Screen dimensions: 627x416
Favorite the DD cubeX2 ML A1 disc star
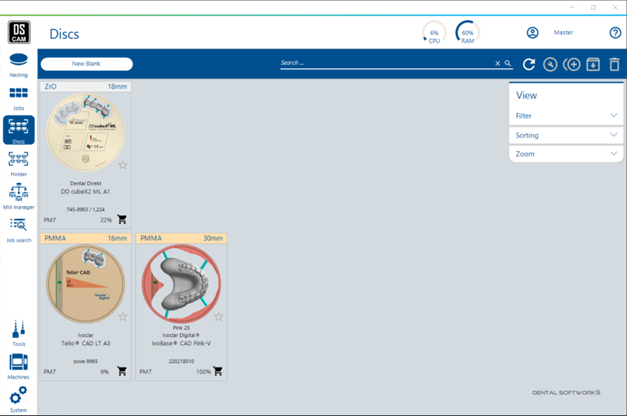pos(123,165)
